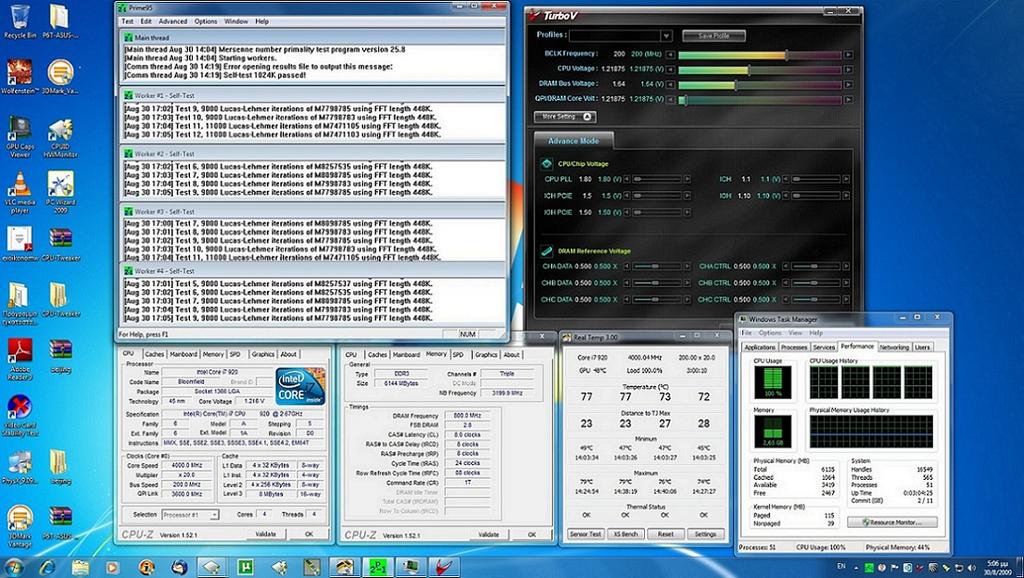Click the Windows Start orb
Image resolution: width=1024 pixels, height=578 pixels.
14,566
